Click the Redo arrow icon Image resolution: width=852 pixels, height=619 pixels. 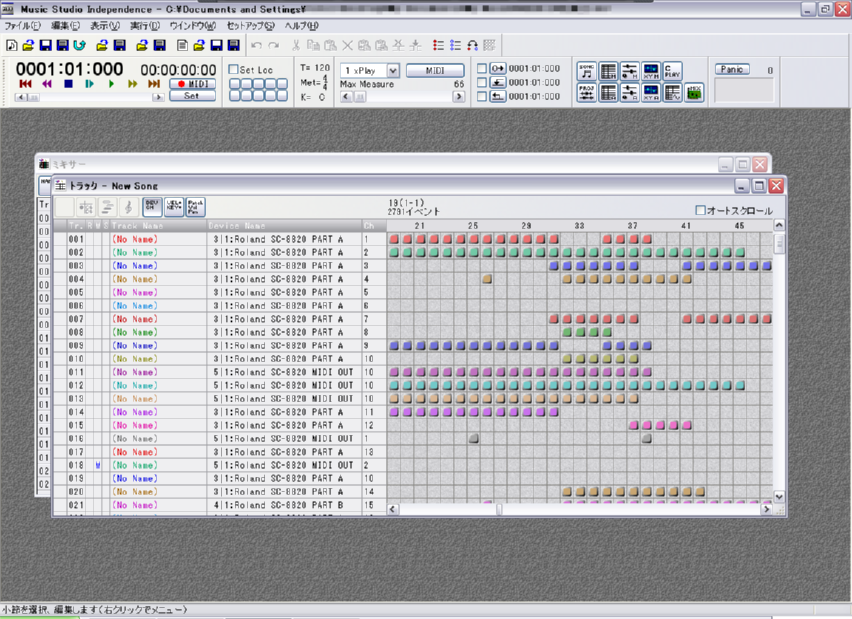click(x=274, y=46)
